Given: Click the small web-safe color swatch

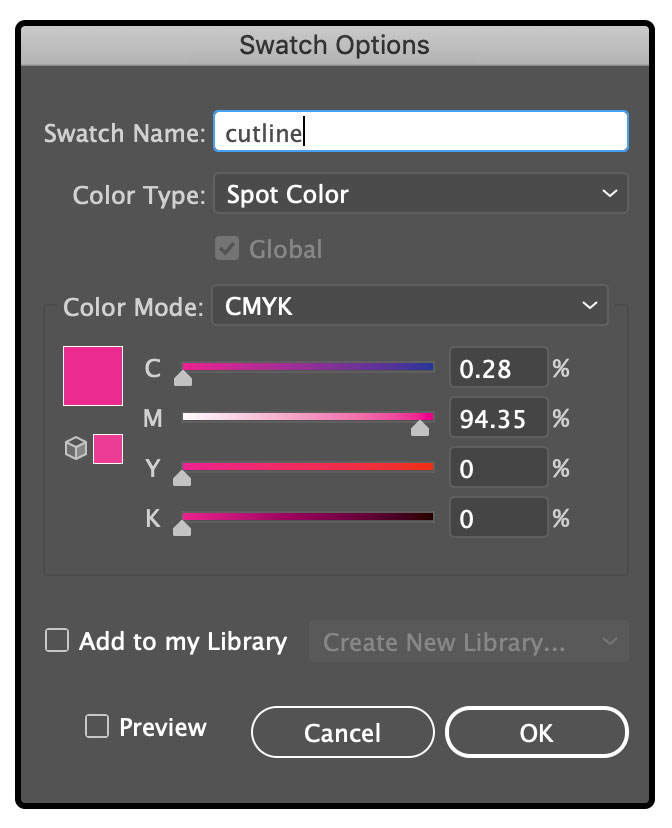Looking at the screenshot, I should point(108,450).
